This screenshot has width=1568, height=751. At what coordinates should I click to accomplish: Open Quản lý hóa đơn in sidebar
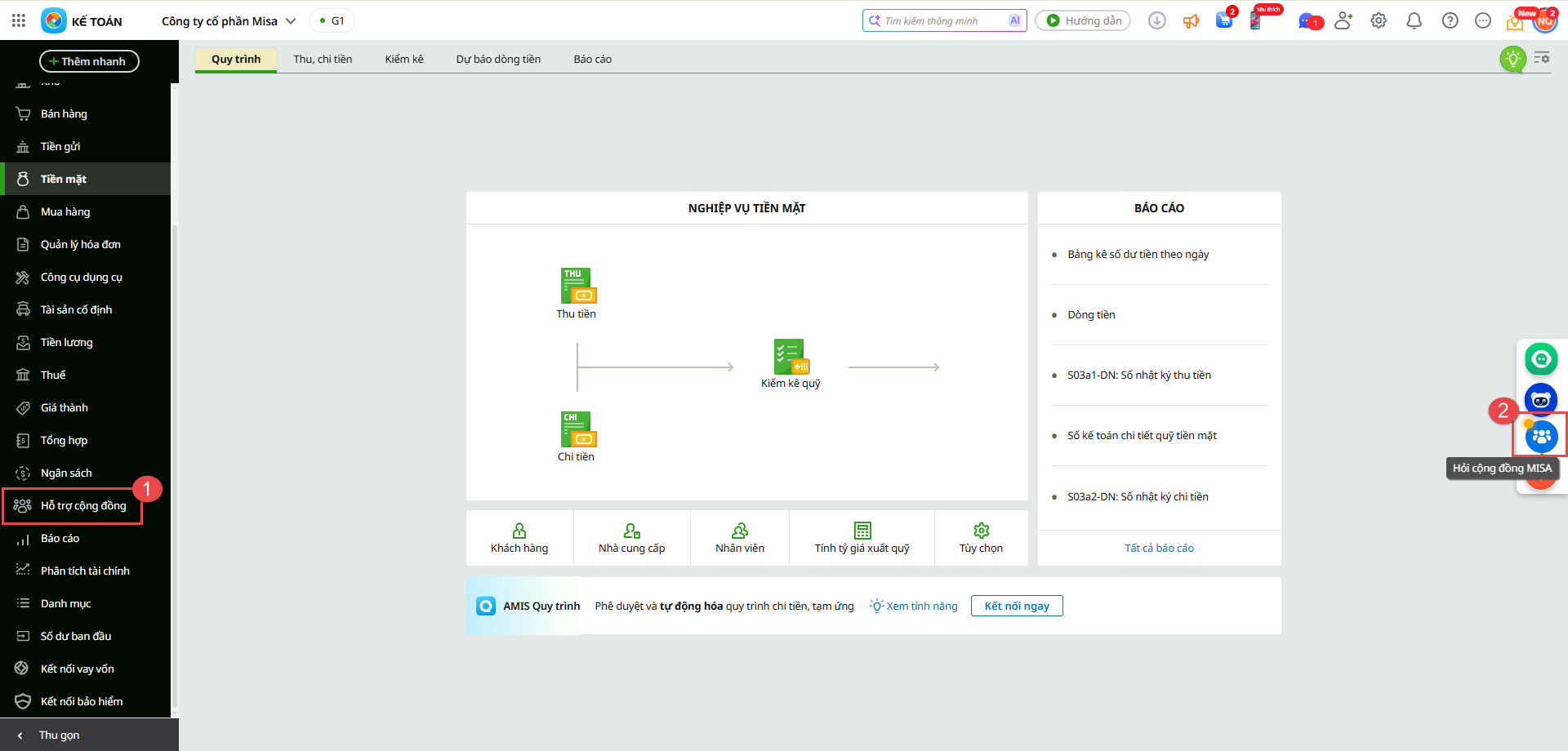pyautogui.click(x=86, y=244)
